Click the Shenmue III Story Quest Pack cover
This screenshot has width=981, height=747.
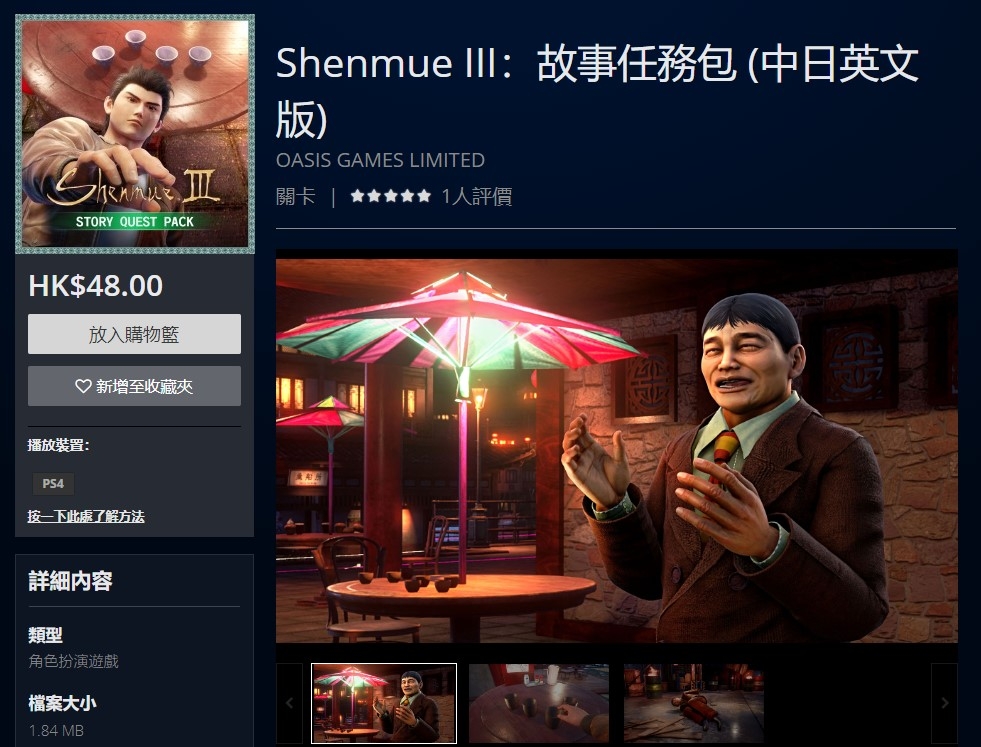(135, 134)
